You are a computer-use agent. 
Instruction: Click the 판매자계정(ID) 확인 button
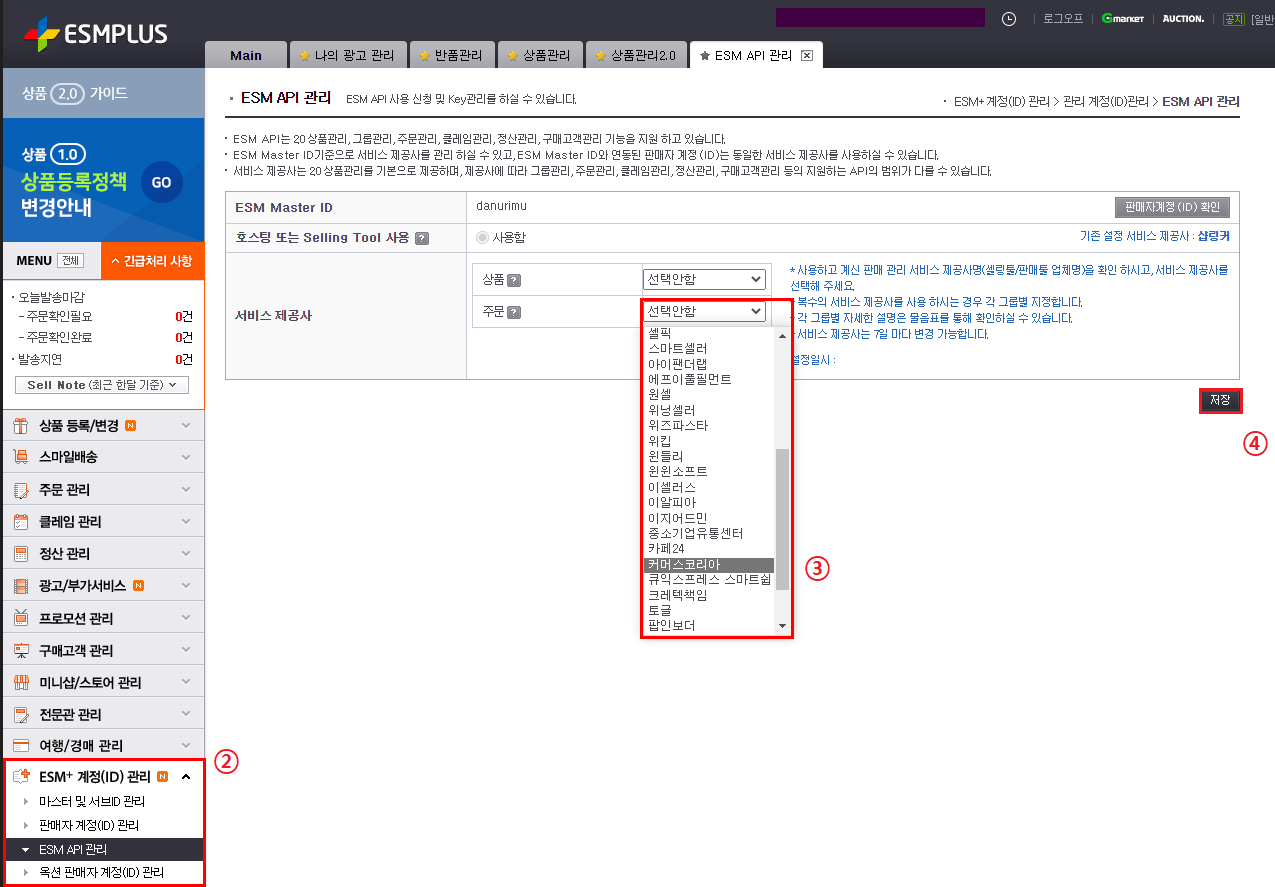tap(1172, 207)
